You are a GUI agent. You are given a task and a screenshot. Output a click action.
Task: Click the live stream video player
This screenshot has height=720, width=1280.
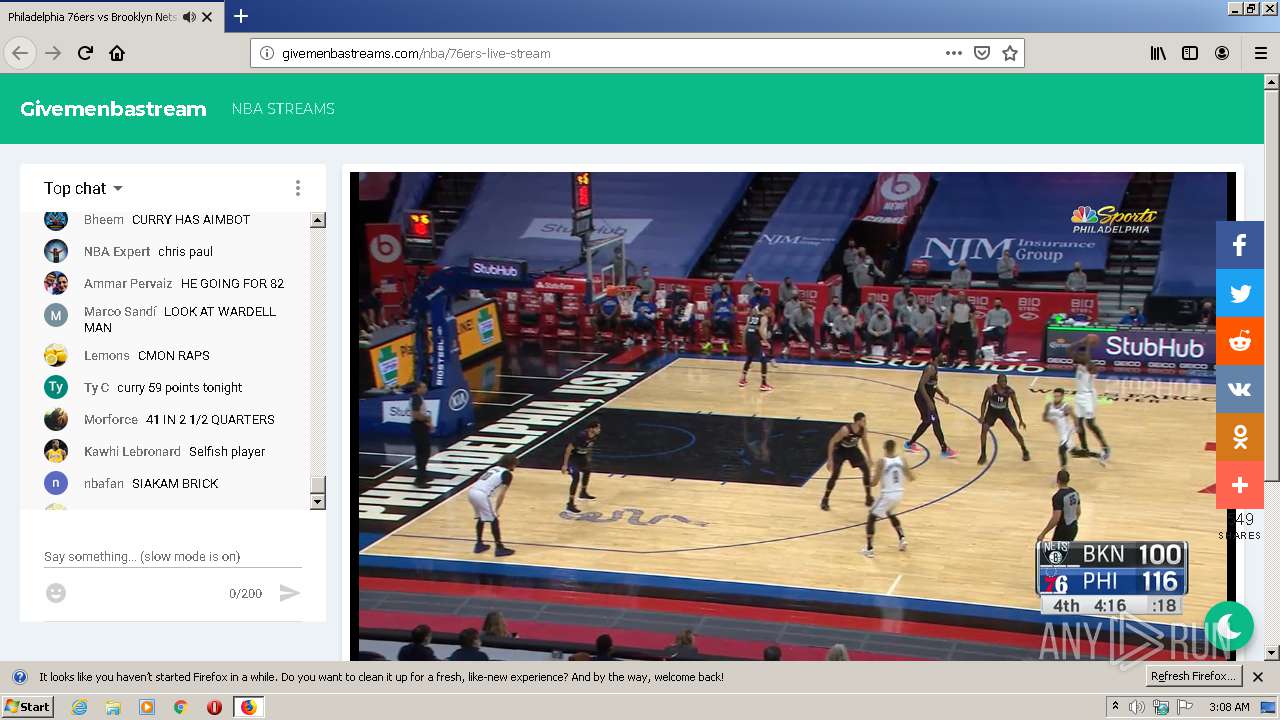(793, 416)
